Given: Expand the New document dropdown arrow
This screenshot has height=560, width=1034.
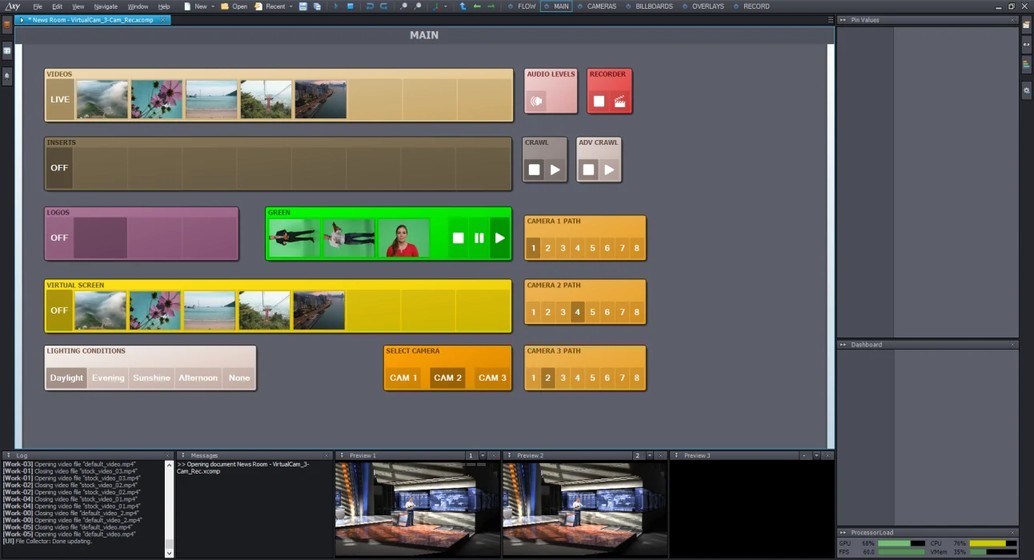Looking at the screenshot, I should pyautogui.click(x=213, y=6).
